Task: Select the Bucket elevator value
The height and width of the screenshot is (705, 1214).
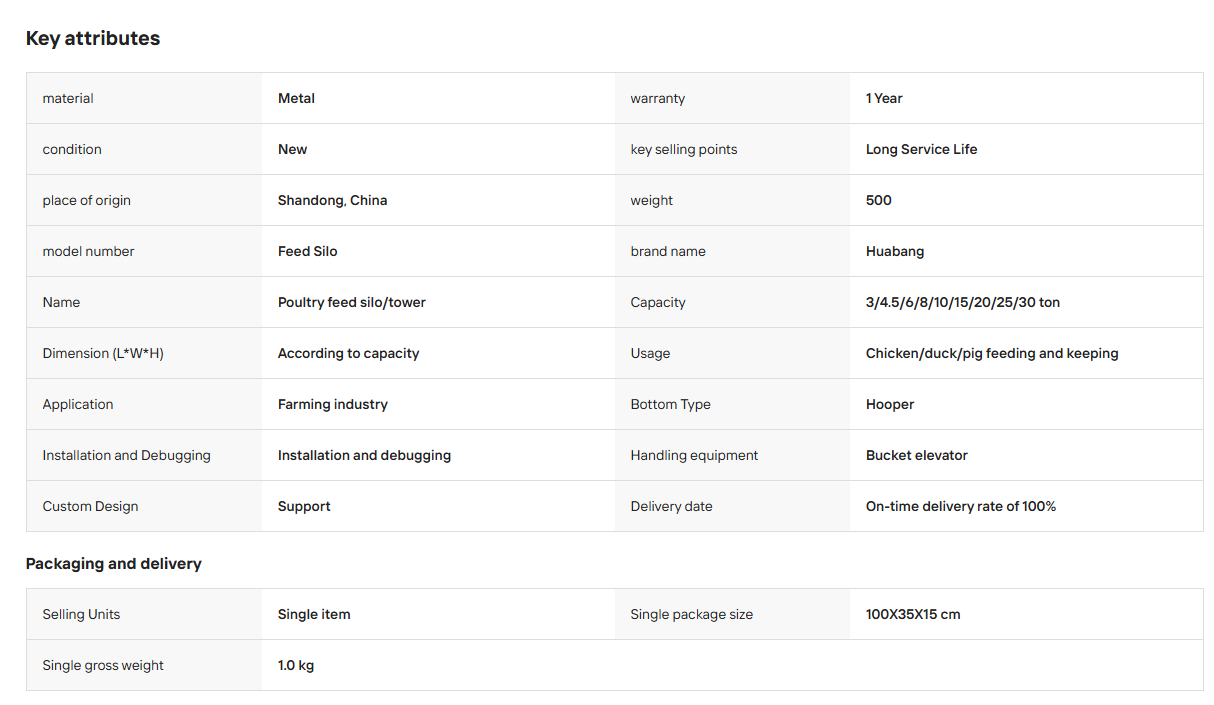Action: point(917,455)
